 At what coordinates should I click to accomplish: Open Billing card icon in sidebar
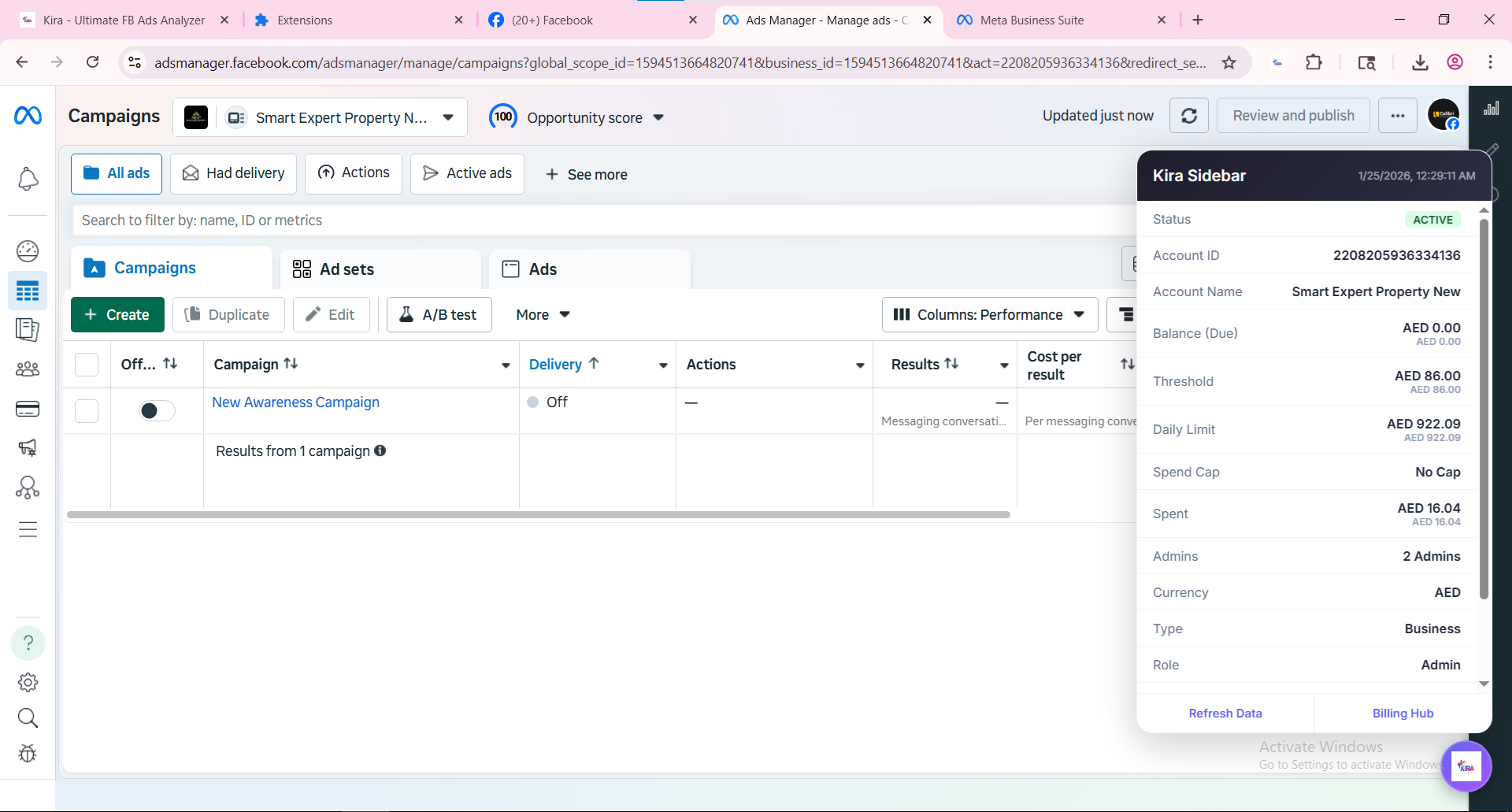click(x=28, y=409)
